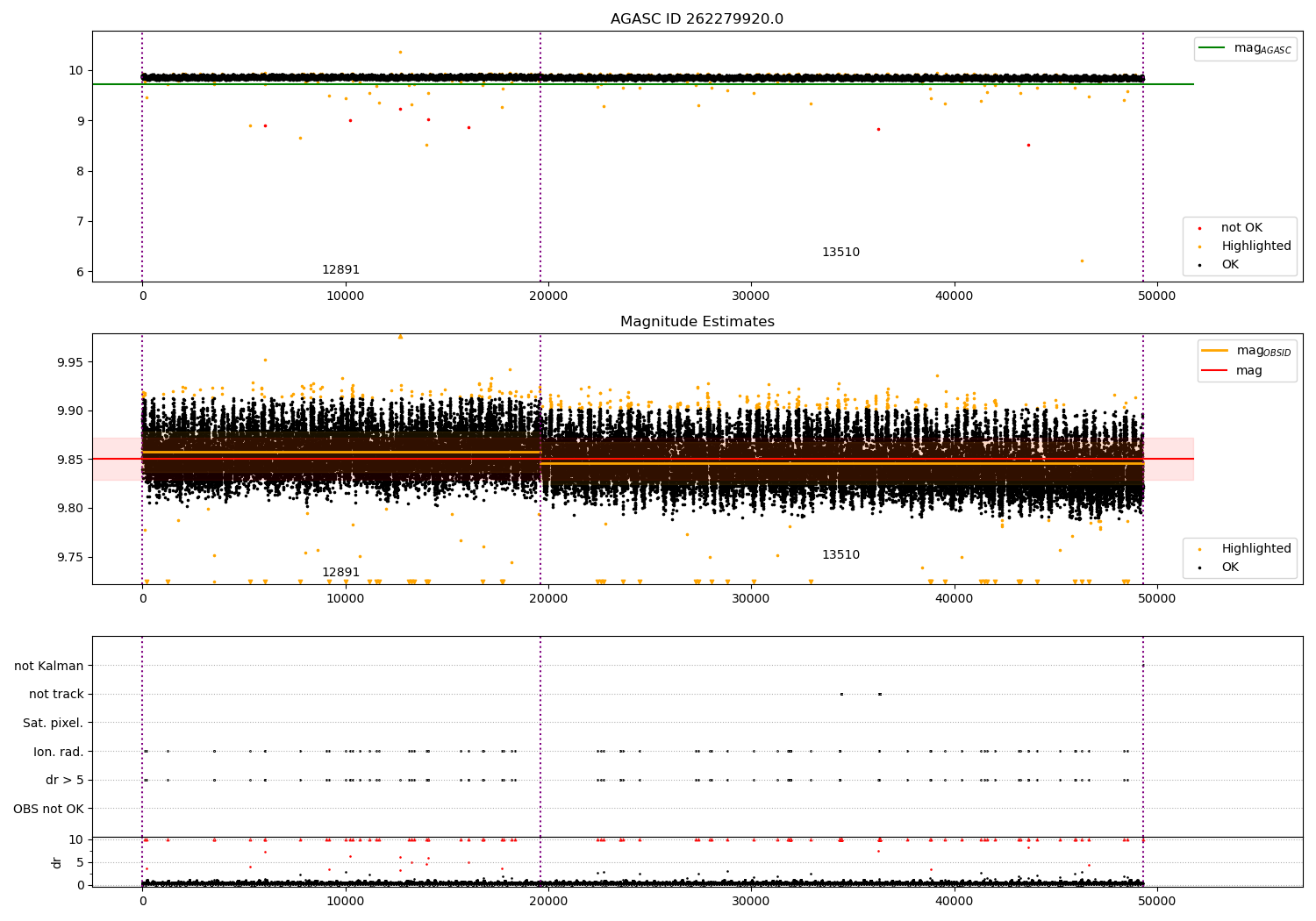Click the title "AGASC ID 262279920.0"

coord(697,19)
